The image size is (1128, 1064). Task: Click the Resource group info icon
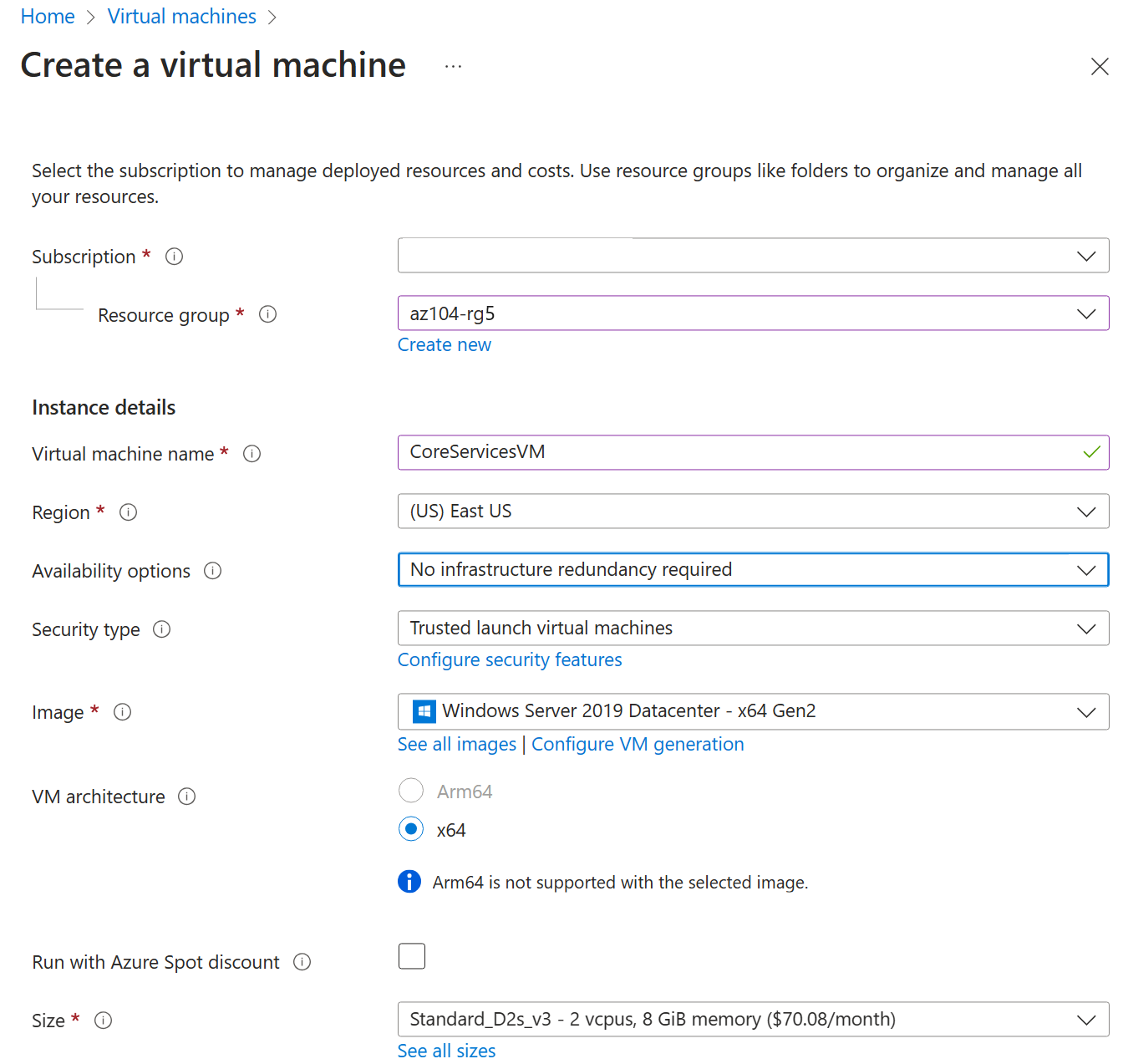(x=267, y=314)
